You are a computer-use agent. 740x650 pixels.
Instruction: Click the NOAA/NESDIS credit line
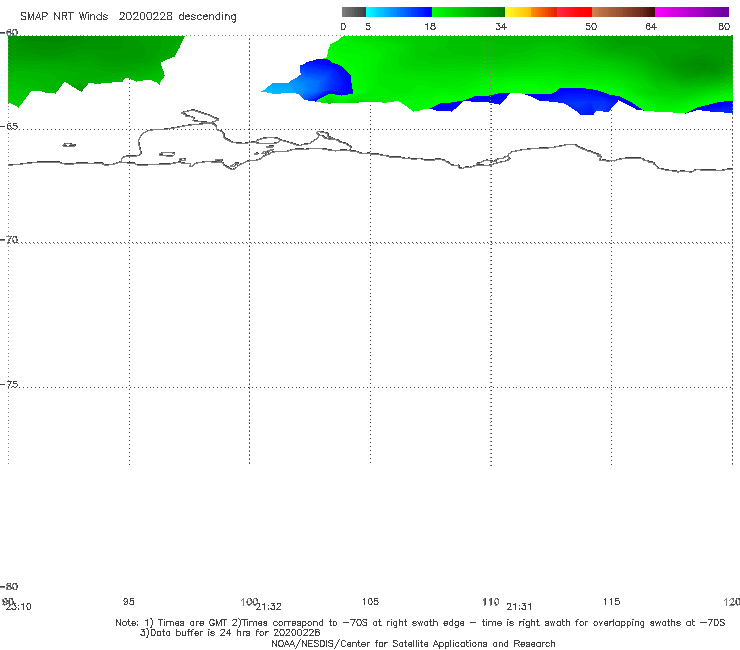click(x=413, y=643)
